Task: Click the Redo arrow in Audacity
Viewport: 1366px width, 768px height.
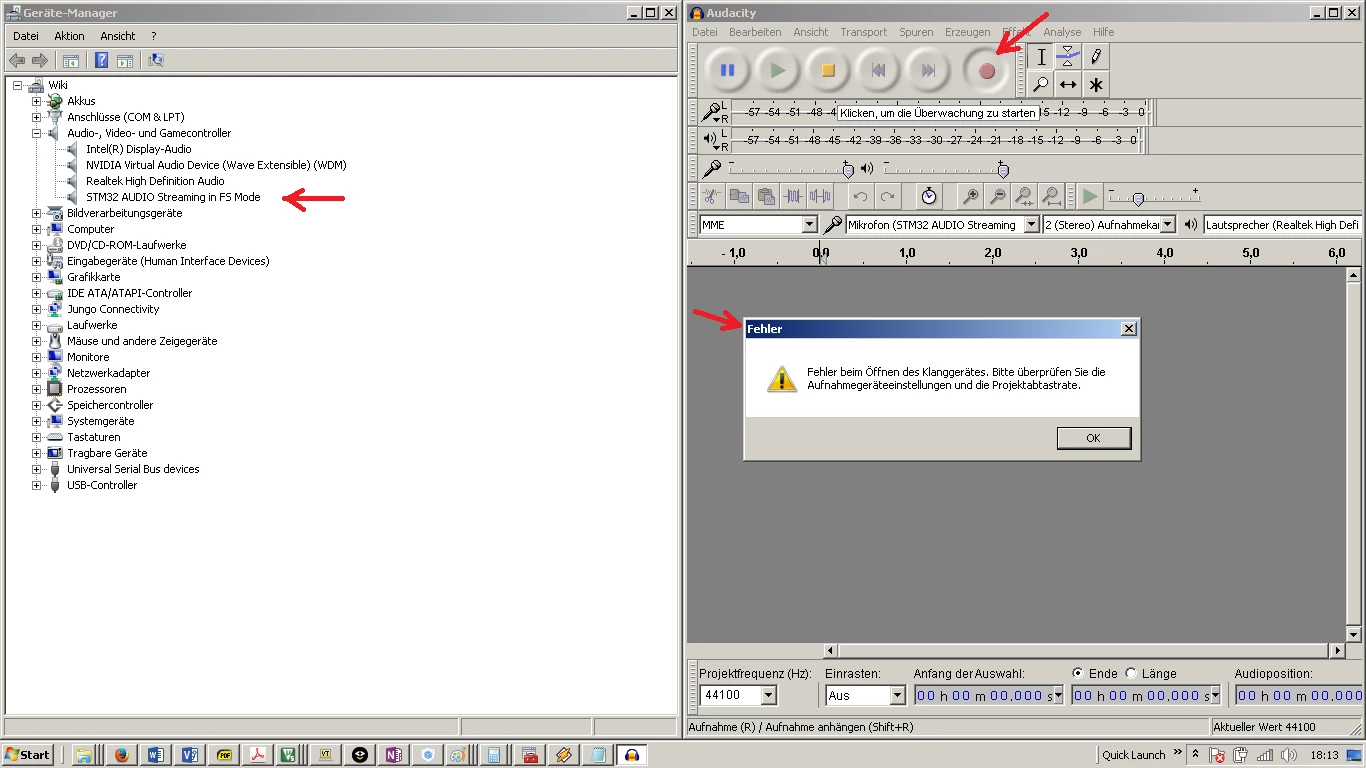Action: pyautogui.click(x=887, y=196)
